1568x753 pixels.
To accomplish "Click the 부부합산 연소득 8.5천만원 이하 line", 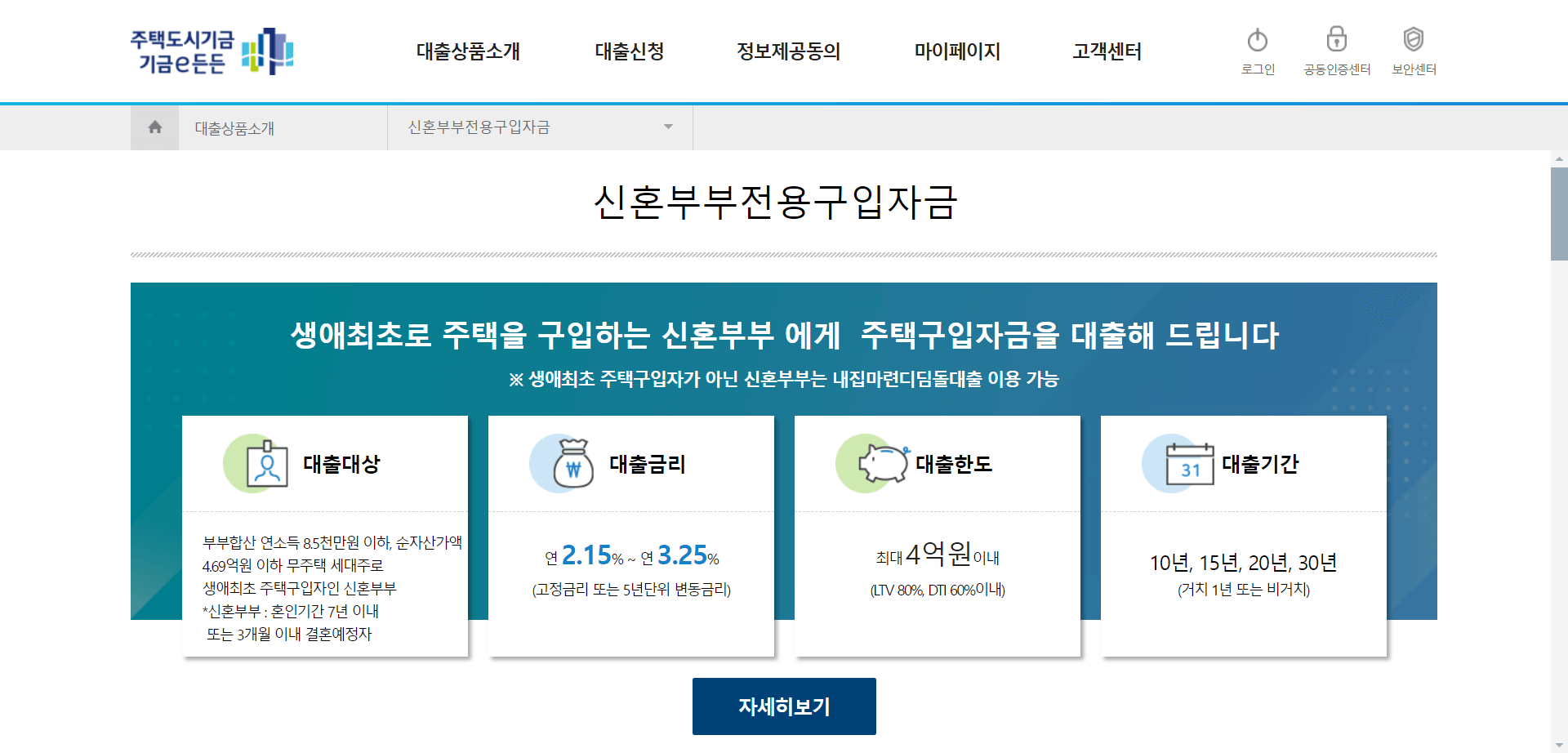I will coord(332,542).
